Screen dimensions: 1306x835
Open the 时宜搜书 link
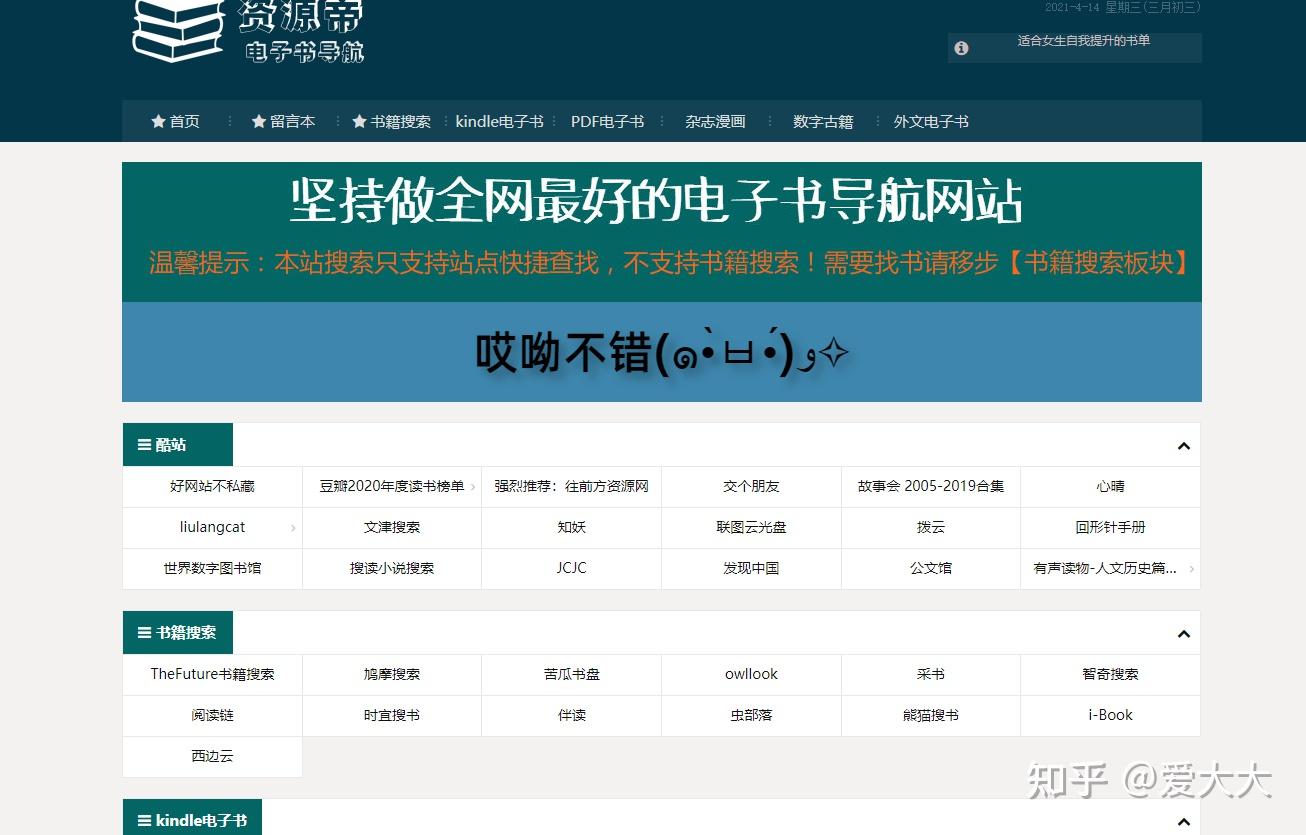tap(392, 715)
